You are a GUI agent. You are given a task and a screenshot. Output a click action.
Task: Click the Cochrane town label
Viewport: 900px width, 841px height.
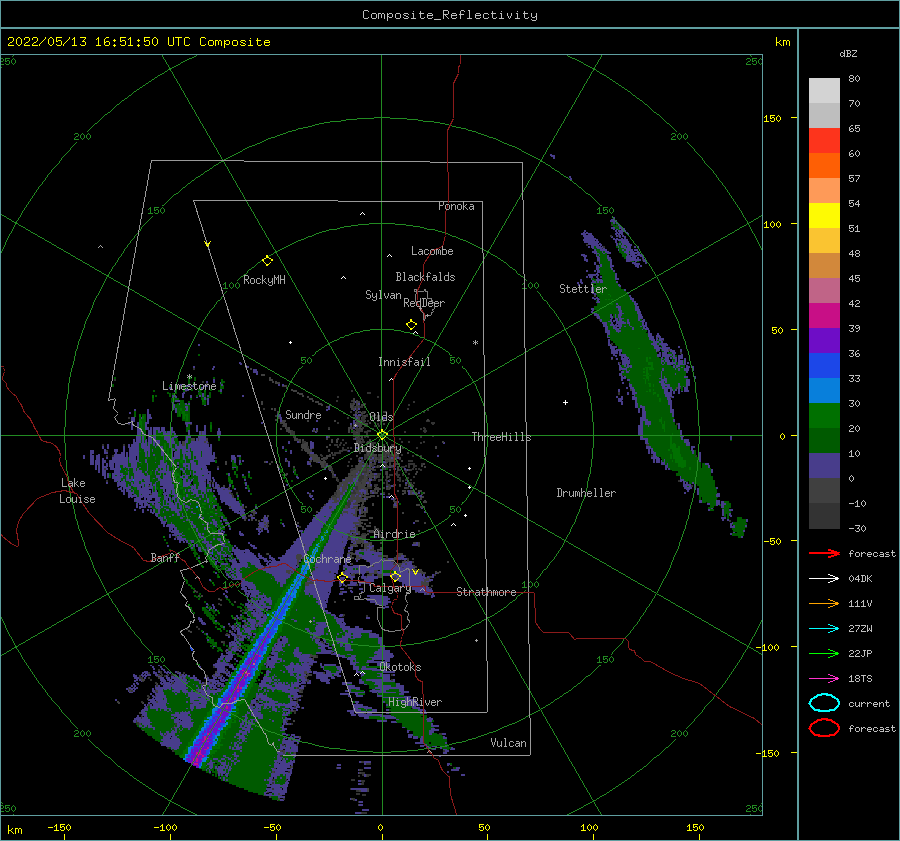327,559
